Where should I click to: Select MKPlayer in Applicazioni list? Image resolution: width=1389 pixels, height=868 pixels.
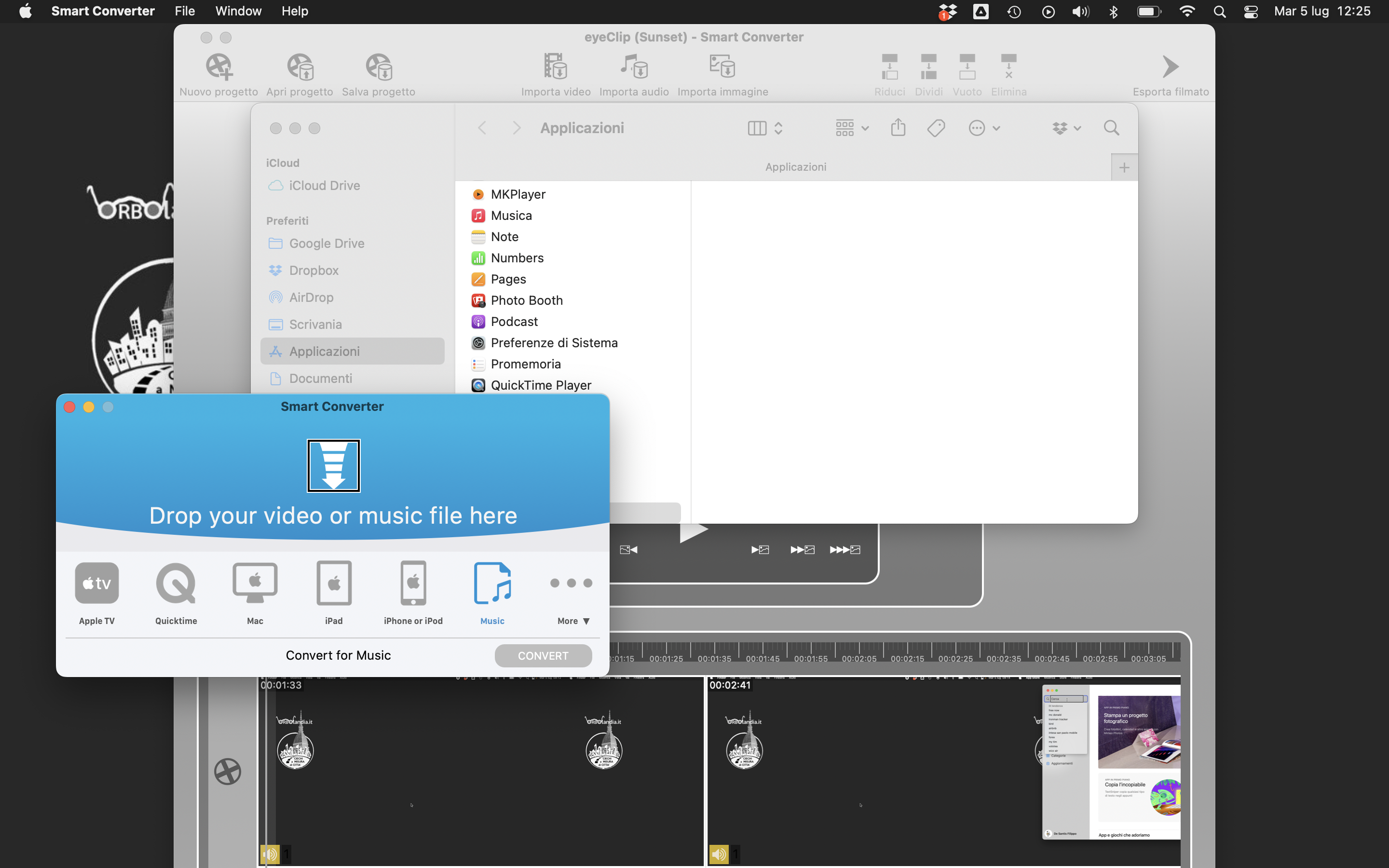(572, 194)
